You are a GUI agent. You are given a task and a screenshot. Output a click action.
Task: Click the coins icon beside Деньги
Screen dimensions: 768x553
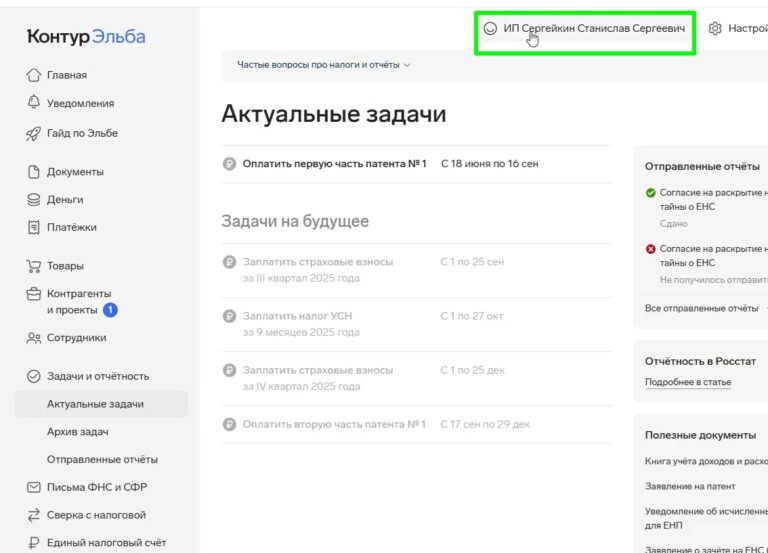pos(33,199)
